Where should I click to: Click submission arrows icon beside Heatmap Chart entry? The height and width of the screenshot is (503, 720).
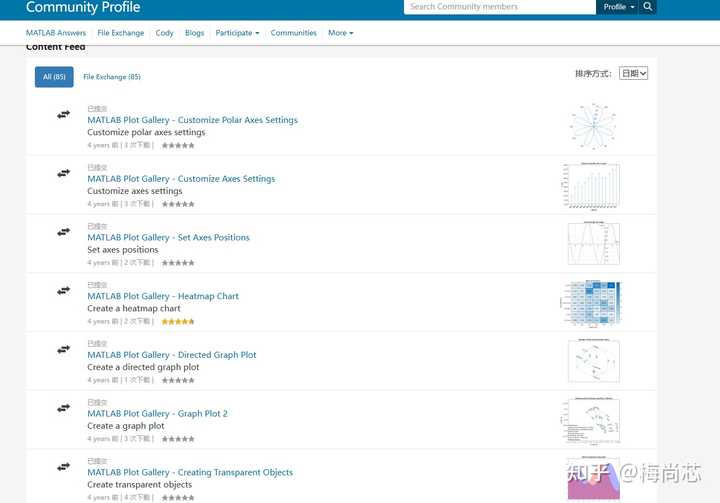(x=63, y=291)
